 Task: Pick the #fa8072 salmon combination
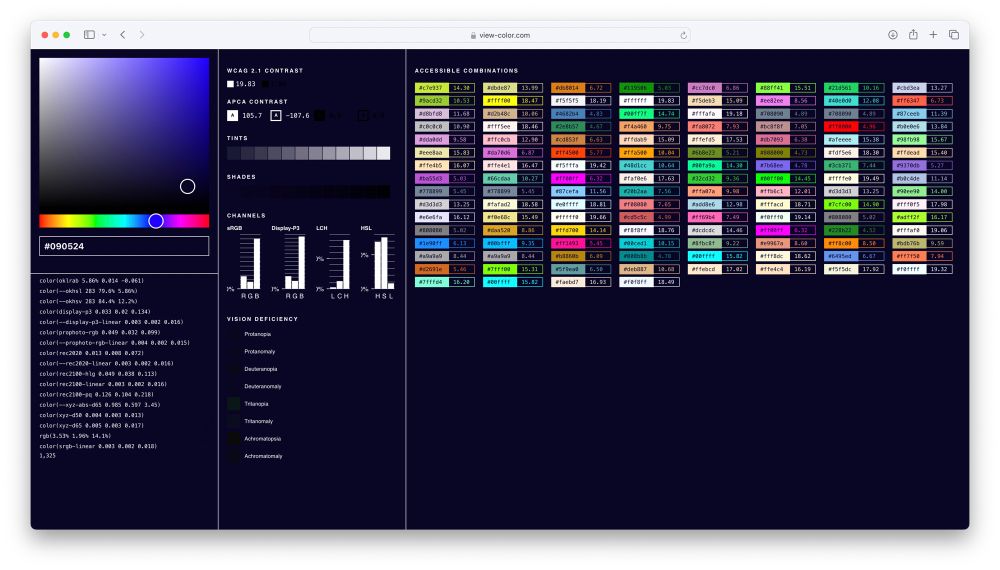point(717,126)
